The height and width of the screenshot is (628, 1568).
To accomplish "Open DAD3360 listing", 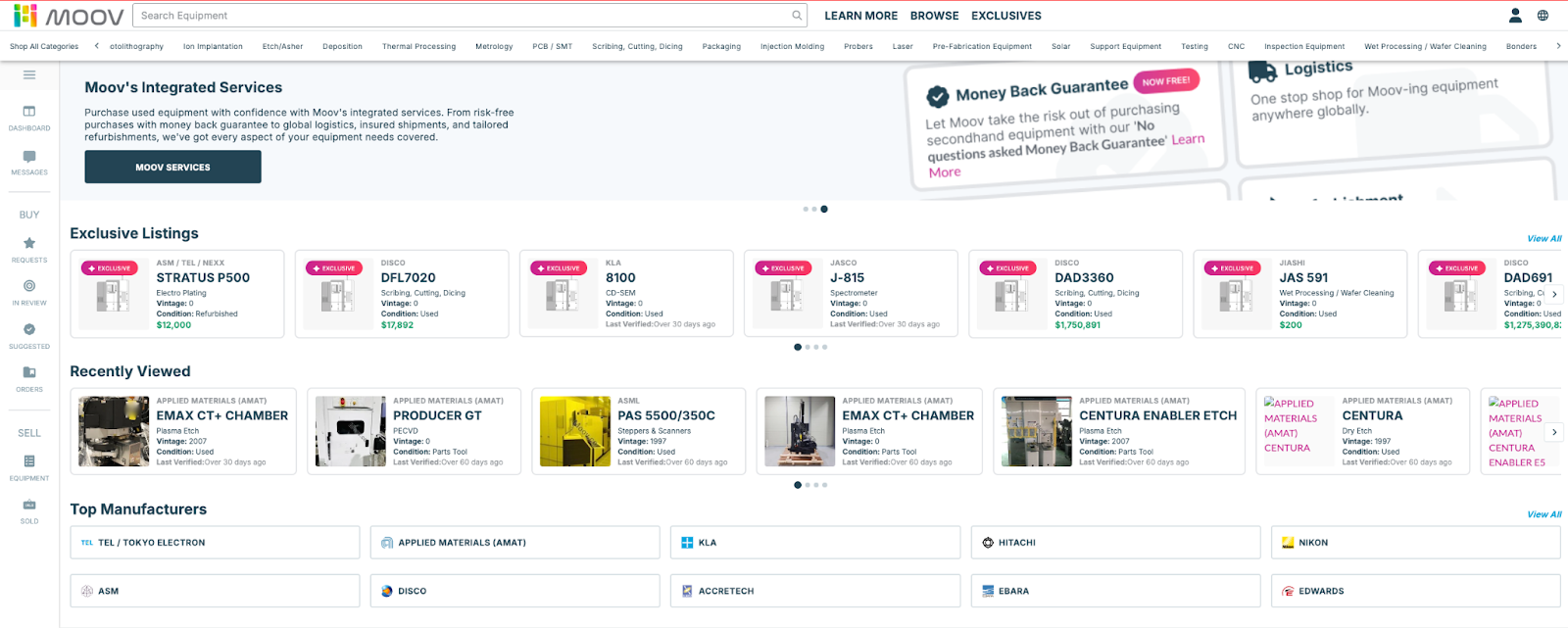I will click(1075, 294).
